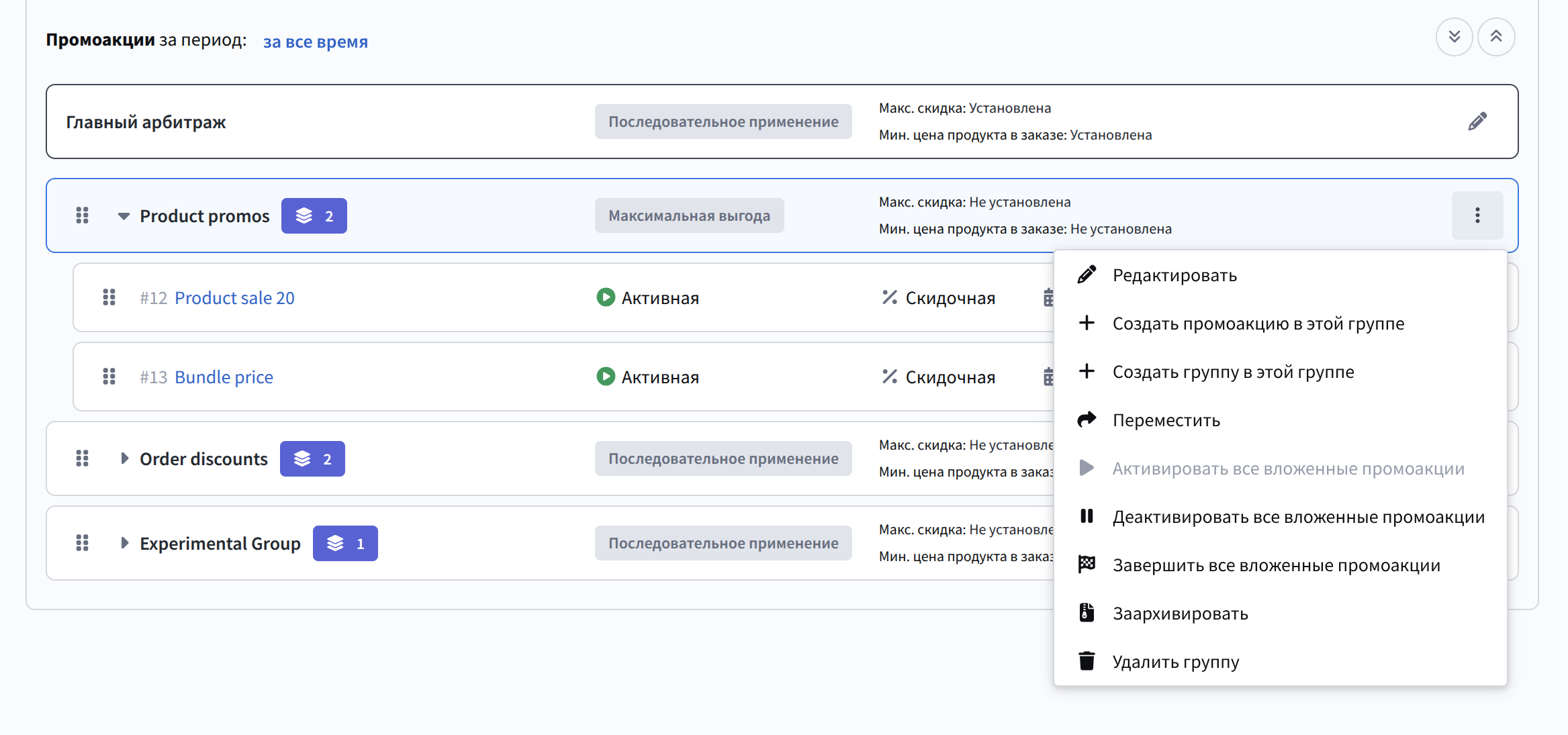
Task: Click pencil icon for Главный арбитраж
Action: (1477, 121)
